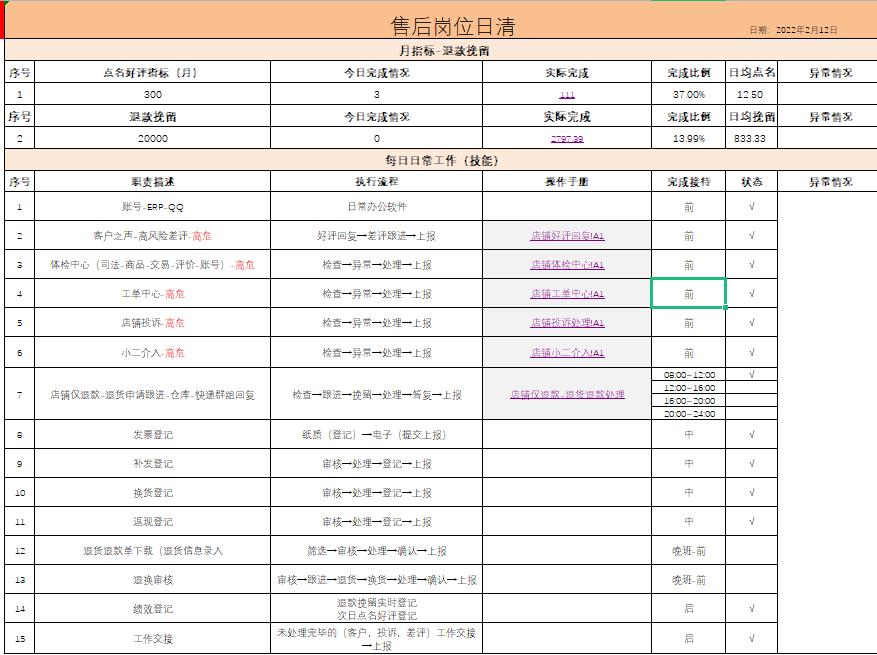Follow the 店铺好评回复!A1 hyperlink
Screen dimensions: 877x655
pyautogui.click(x=569, y=235)
